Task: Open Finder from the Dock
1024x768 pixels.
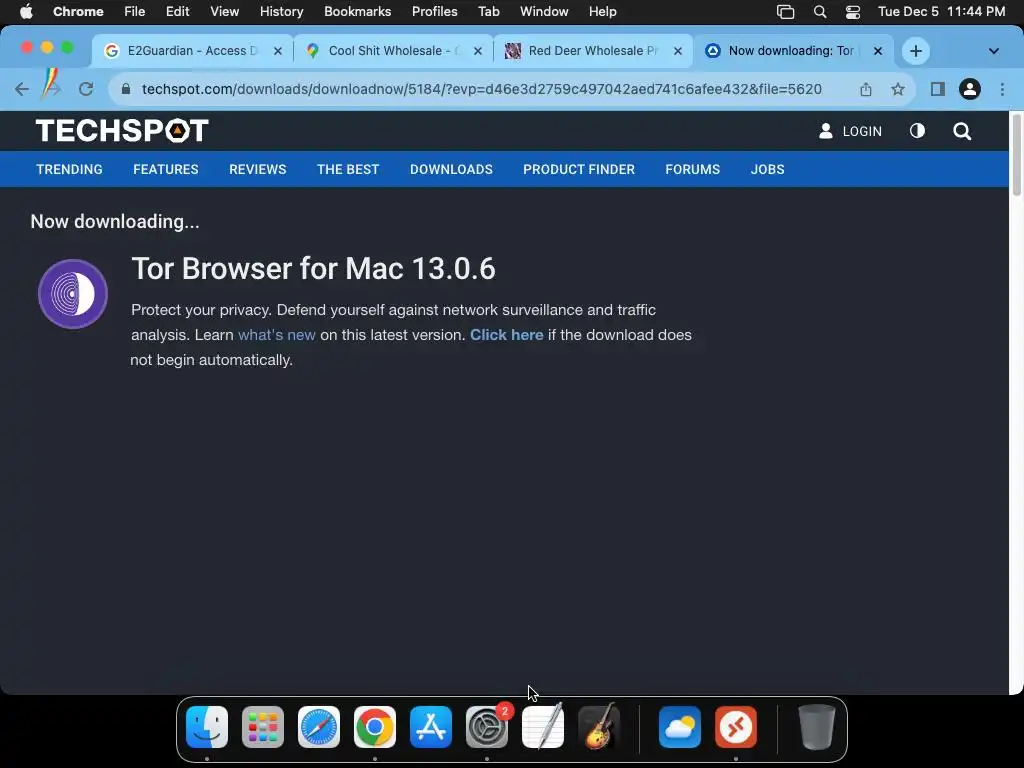Action: [207, 727]
